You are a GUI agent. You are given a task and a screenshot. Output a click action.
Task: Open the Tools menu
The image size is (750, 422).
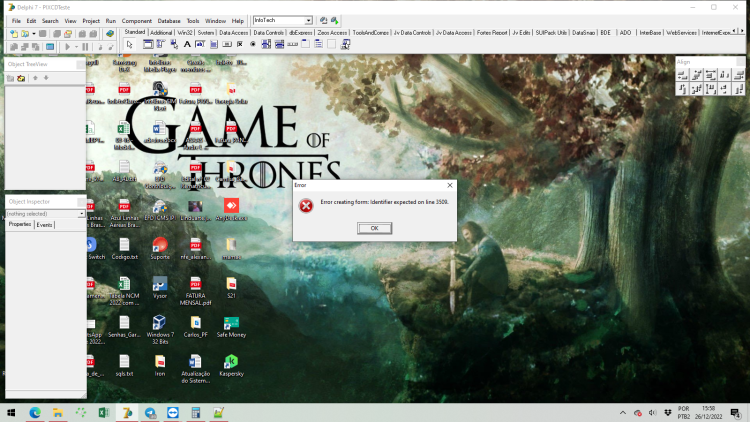[x=193, y=21]
